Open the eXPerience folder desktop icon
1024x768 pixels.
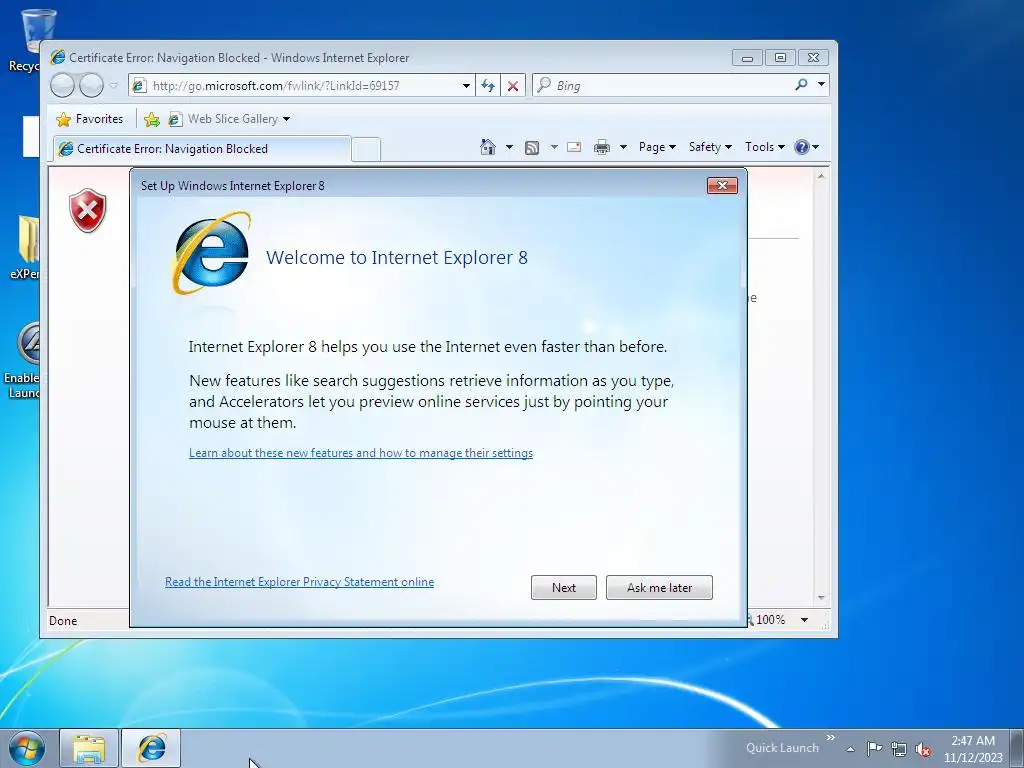(x=26, y=247)
